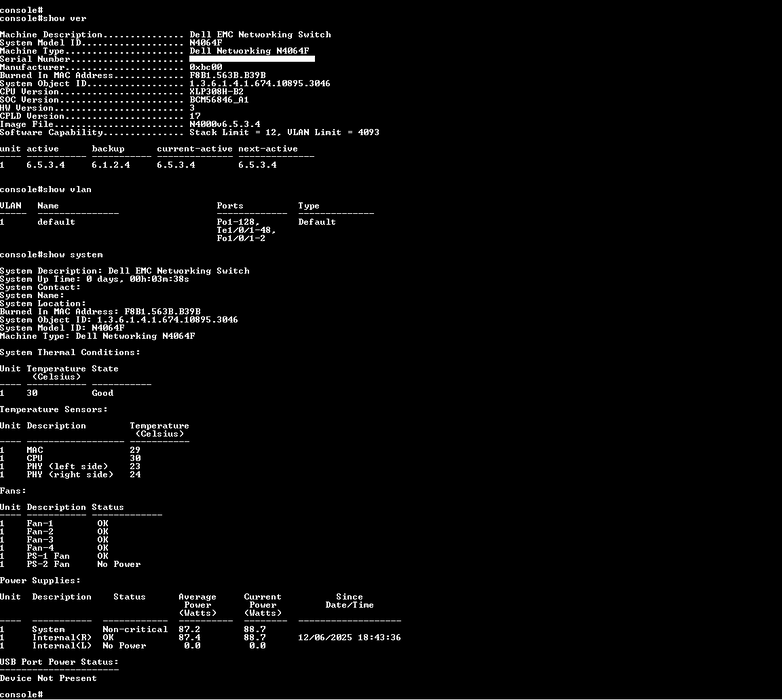Click the Po1-128 ports entry
This screenshot has height=700, width=782.
tap(238, 222)
